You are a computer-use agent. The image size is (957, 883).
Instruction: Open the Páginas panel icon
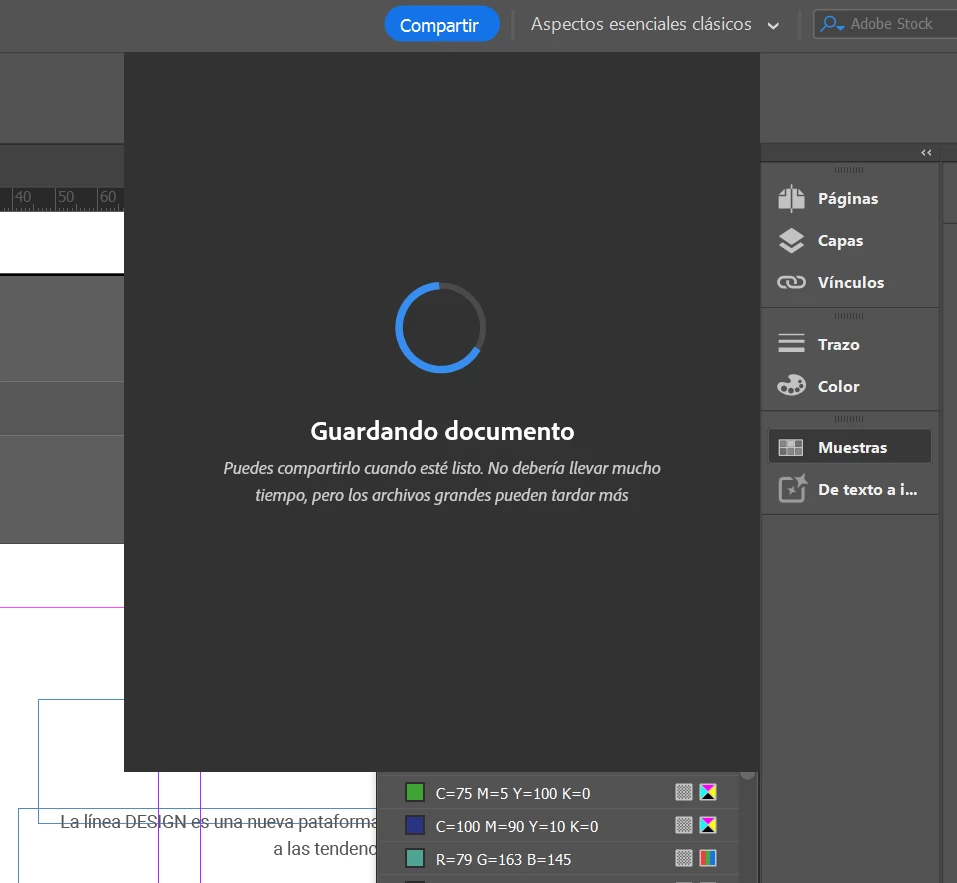(792, 198)
